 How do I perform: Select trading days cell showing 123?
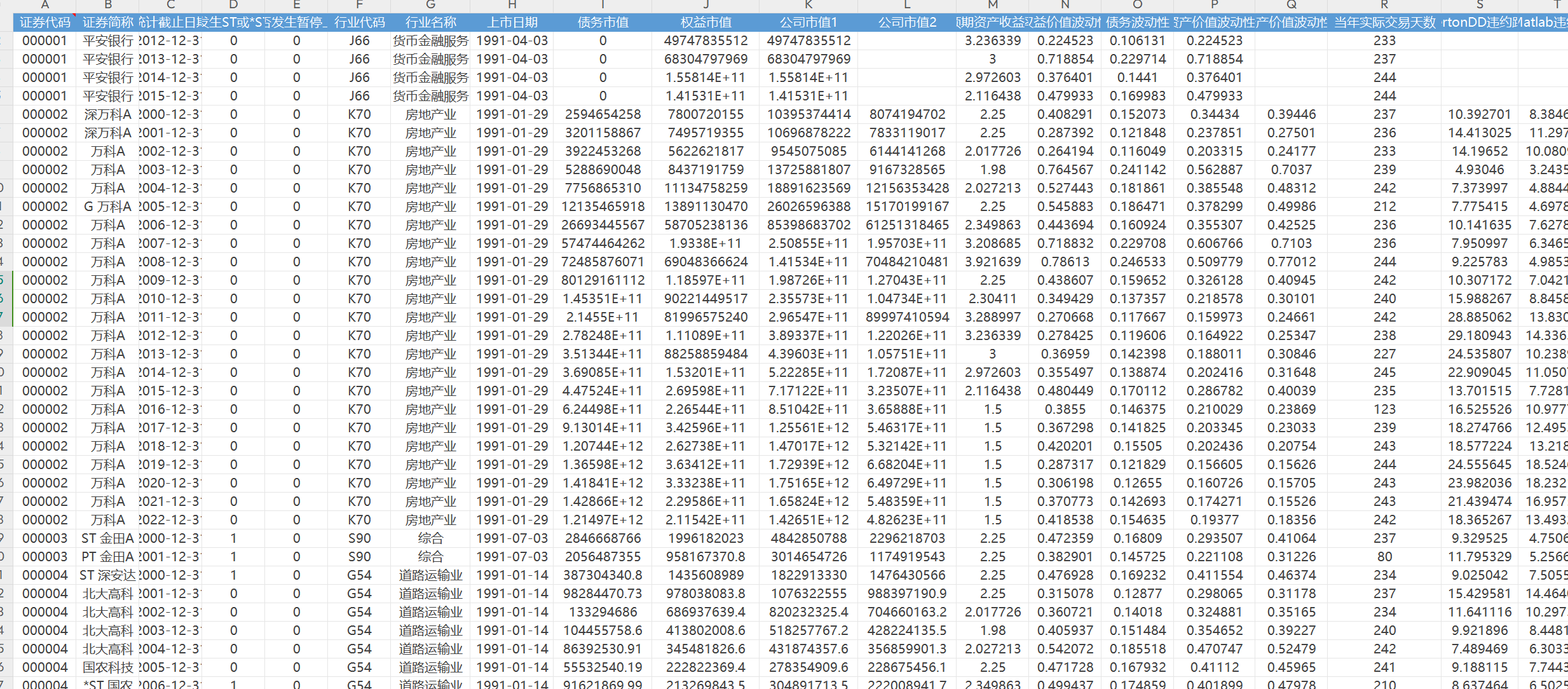(x=1384, y=409)
